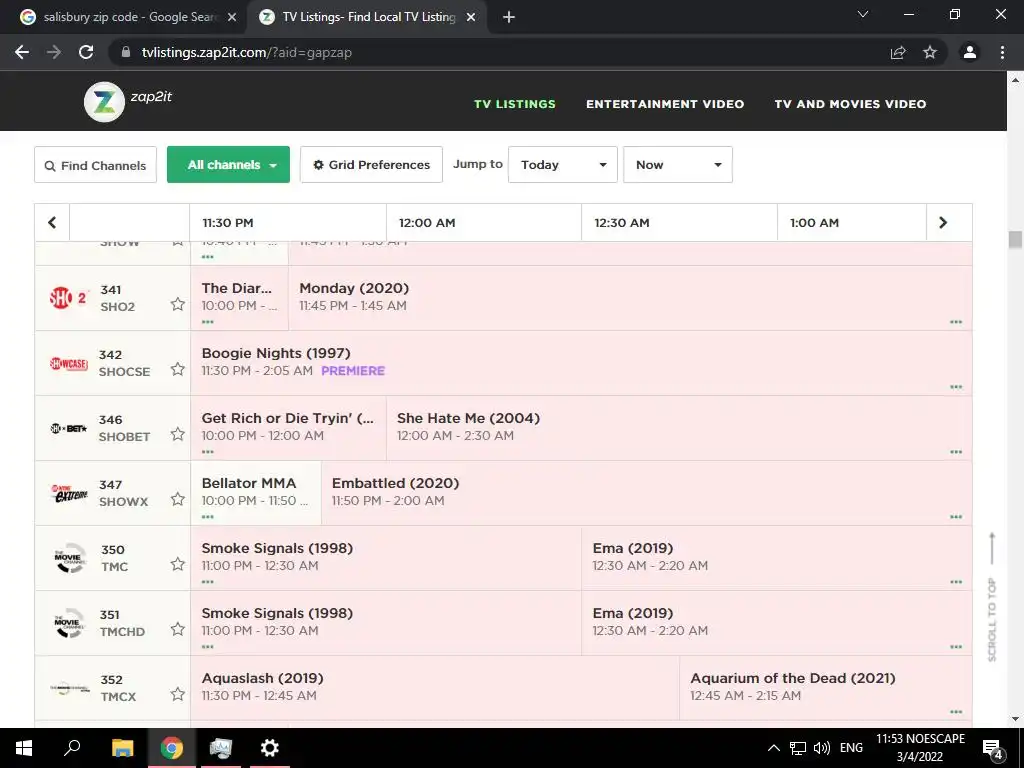The height and width of the screenshot is (768, 1024).
Task: Open Windows taskbar search
Action: click(72, 748)
